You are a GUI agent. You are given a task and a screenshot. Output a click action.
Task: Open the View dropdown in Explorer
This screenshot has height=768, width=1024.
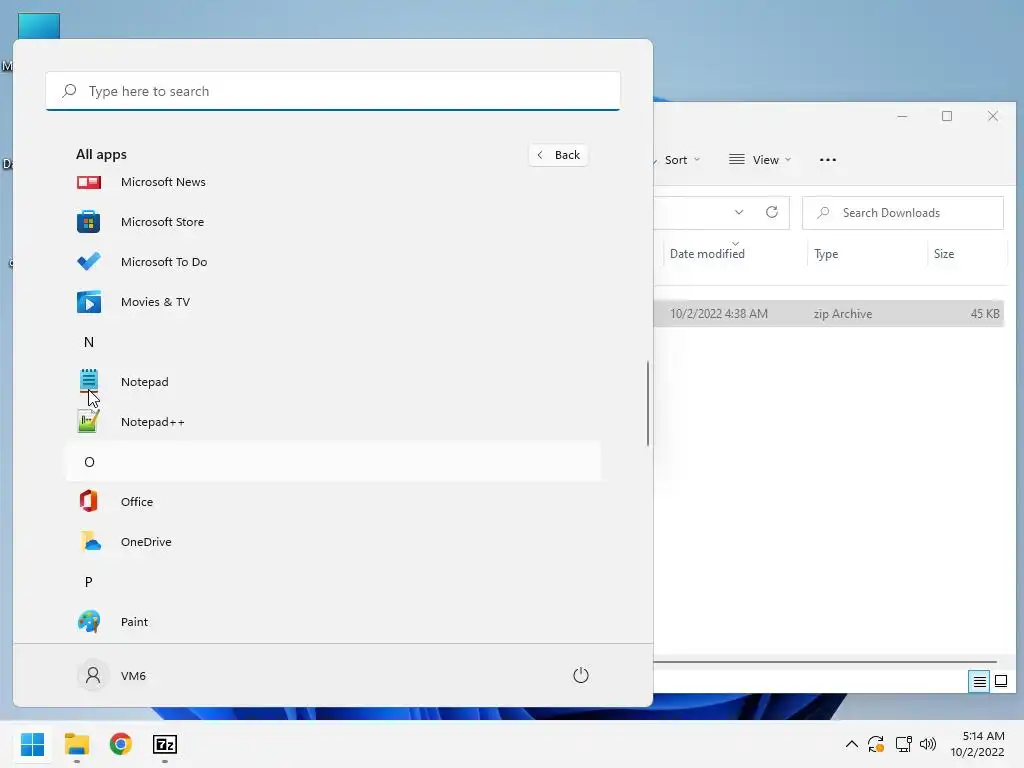click(760, 160)
